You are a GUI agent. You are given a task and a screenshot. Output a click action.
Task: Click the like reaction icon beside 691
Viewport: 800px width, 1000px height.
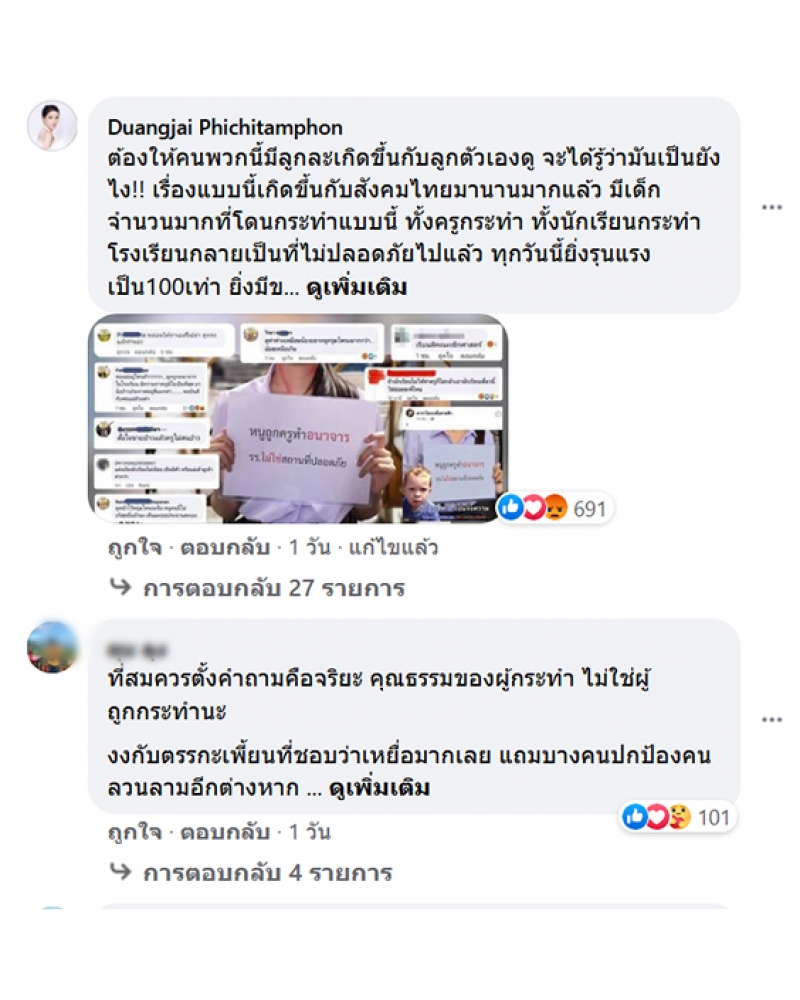(x=510, y=508)
